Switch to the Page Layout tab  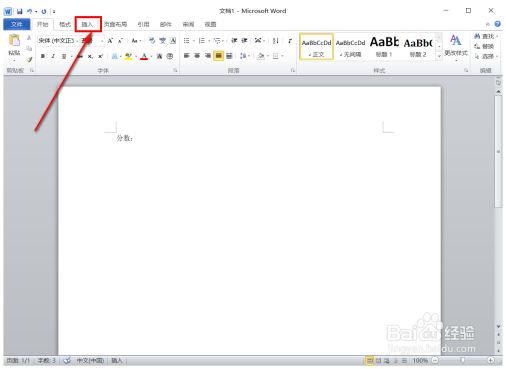[x=115, y=24]
